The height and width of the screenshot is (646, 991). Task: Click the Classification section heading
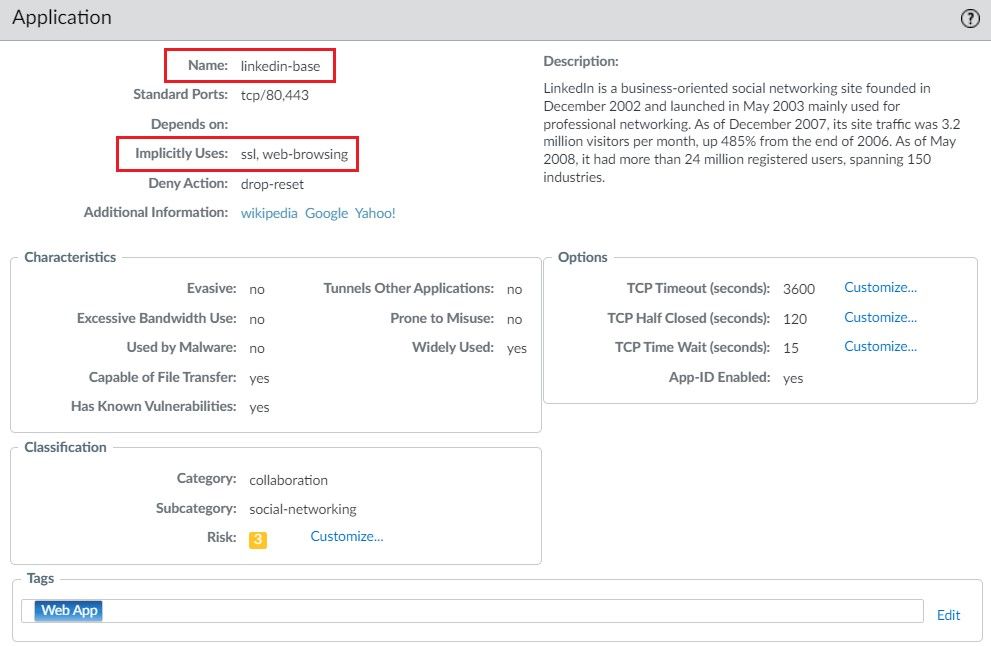point(65,447)
